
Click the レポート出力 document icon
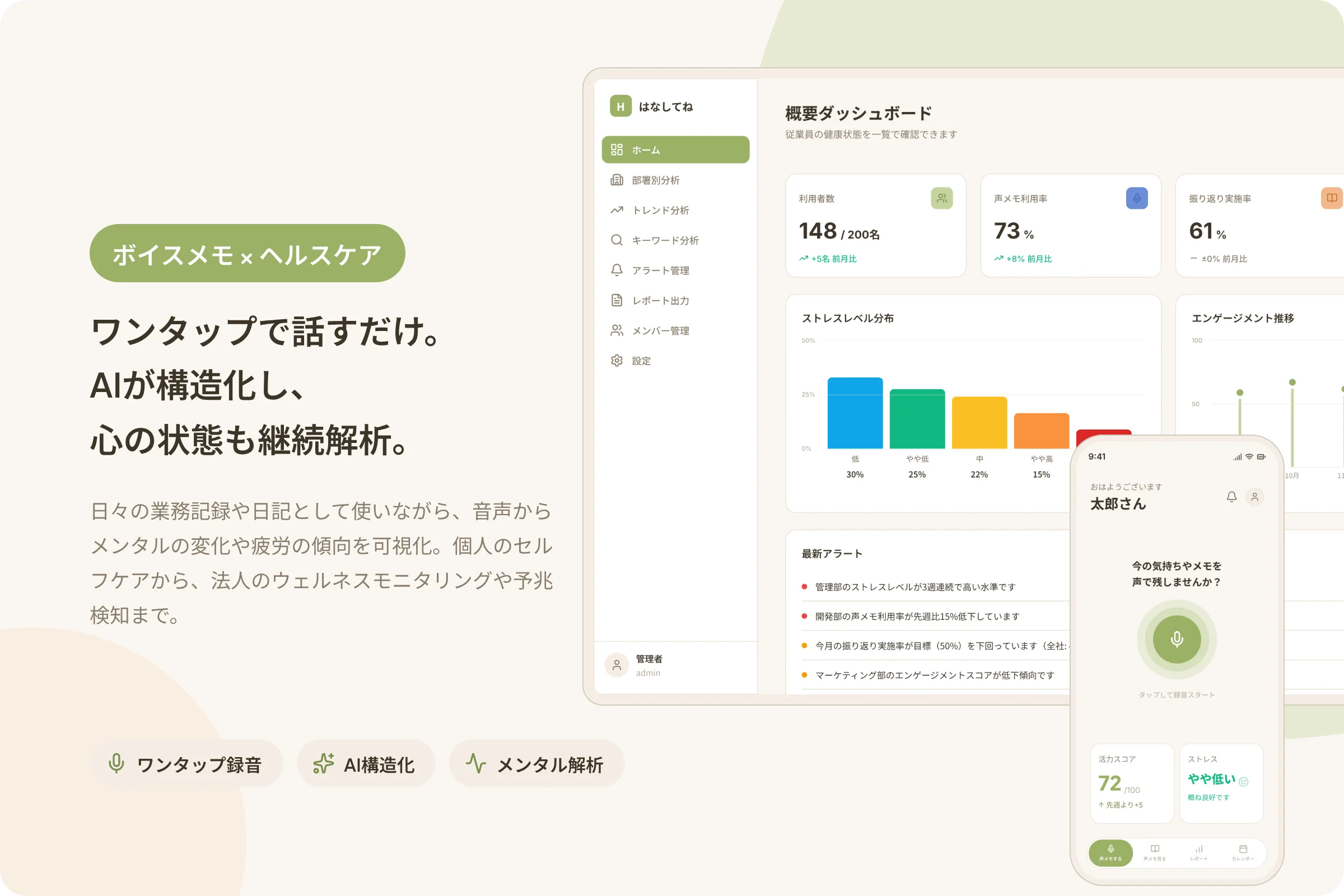pyautogui.click(x=617, y=301)
